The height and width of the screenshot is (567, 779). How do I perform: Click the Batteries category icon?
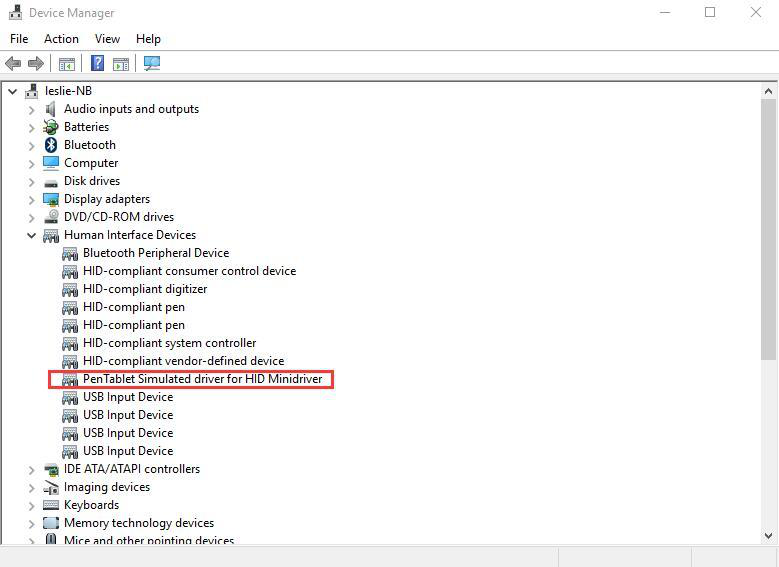coord(51,127)
